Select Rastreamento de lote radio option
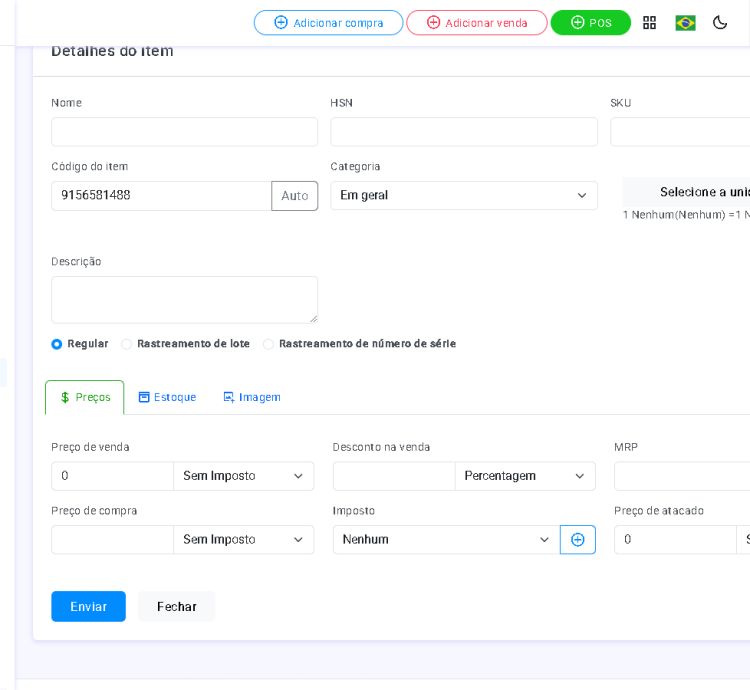The width and height of the screenshot is (750, 690). (127, 344)
